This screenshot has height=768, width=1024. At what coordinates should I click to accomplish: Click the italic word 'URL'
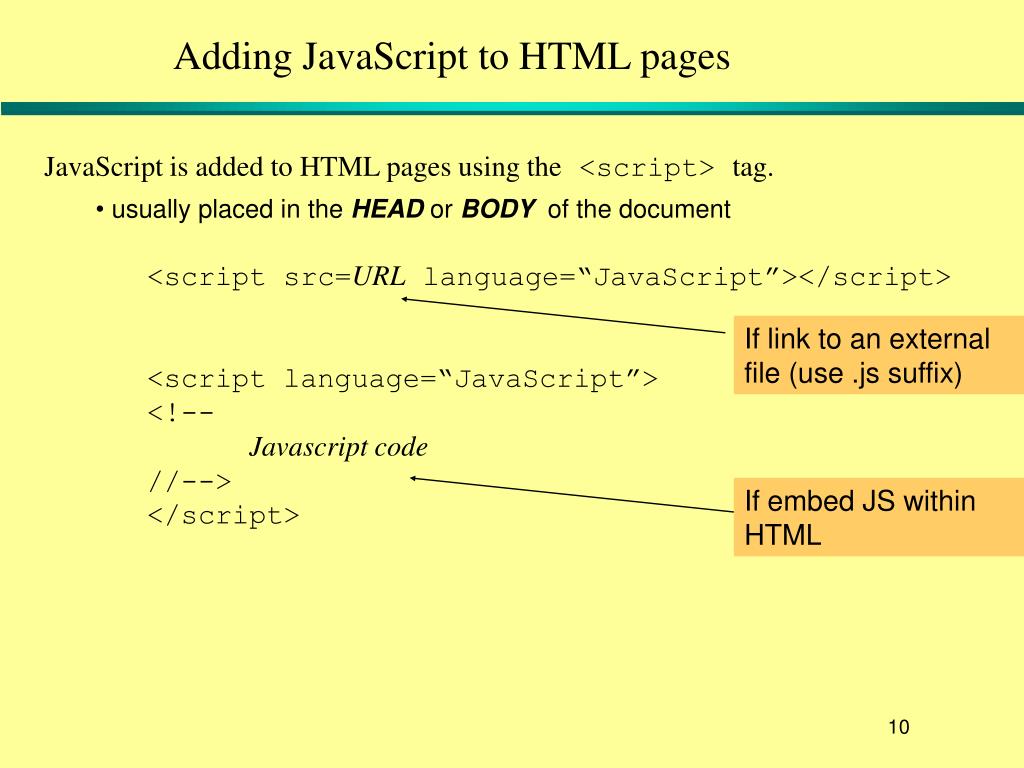click(x=379, y=277)
